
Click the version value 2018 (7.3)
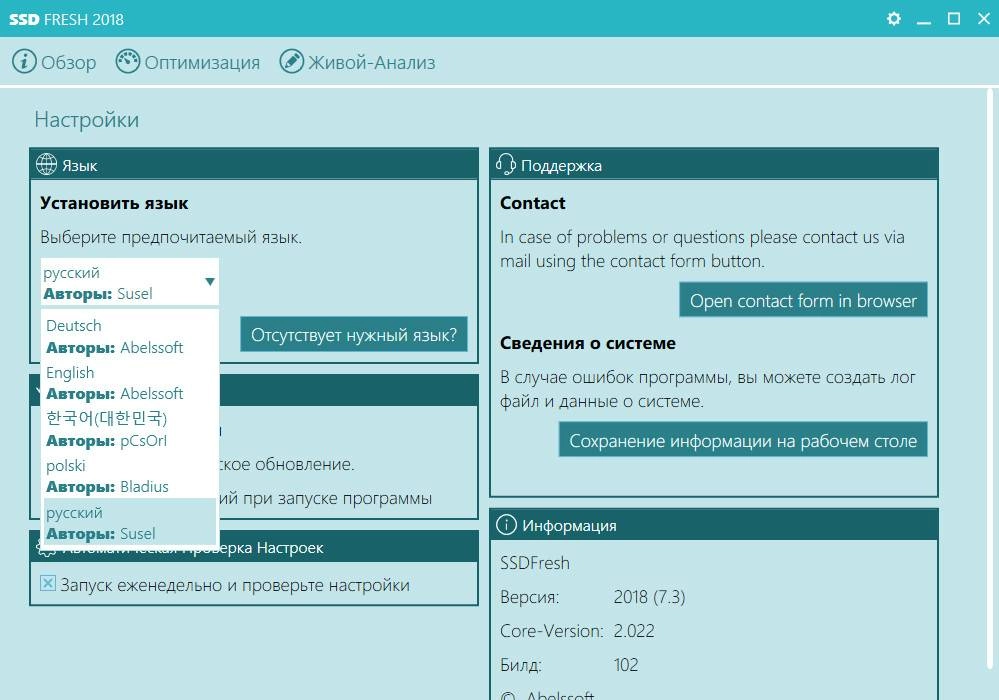[x=649, y=597]
